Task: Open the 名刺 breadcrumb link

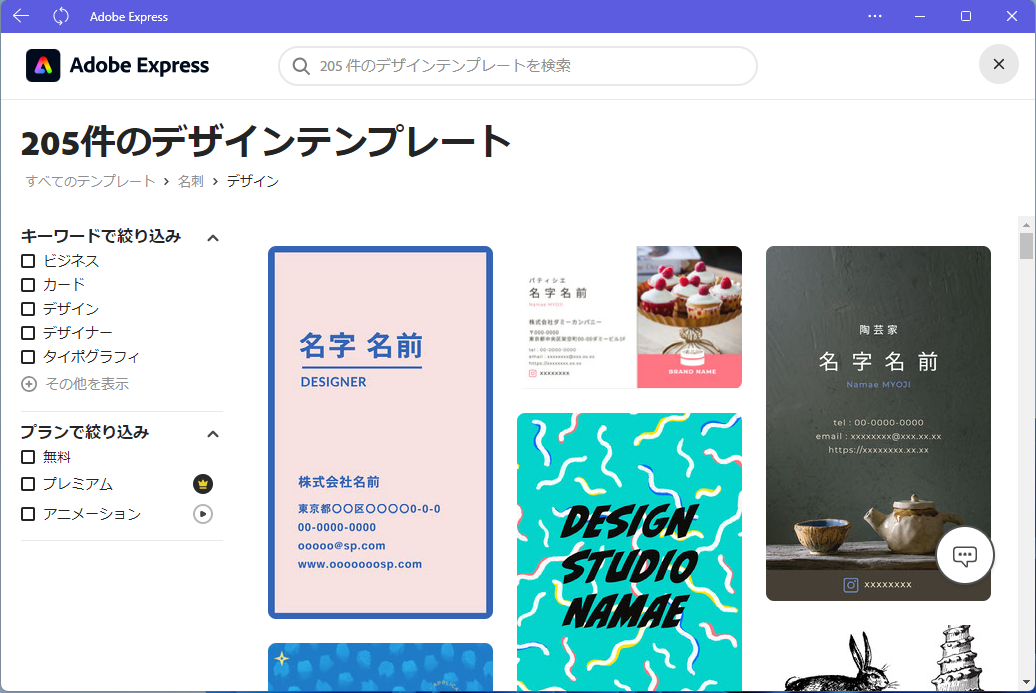Action: point(191,181)
